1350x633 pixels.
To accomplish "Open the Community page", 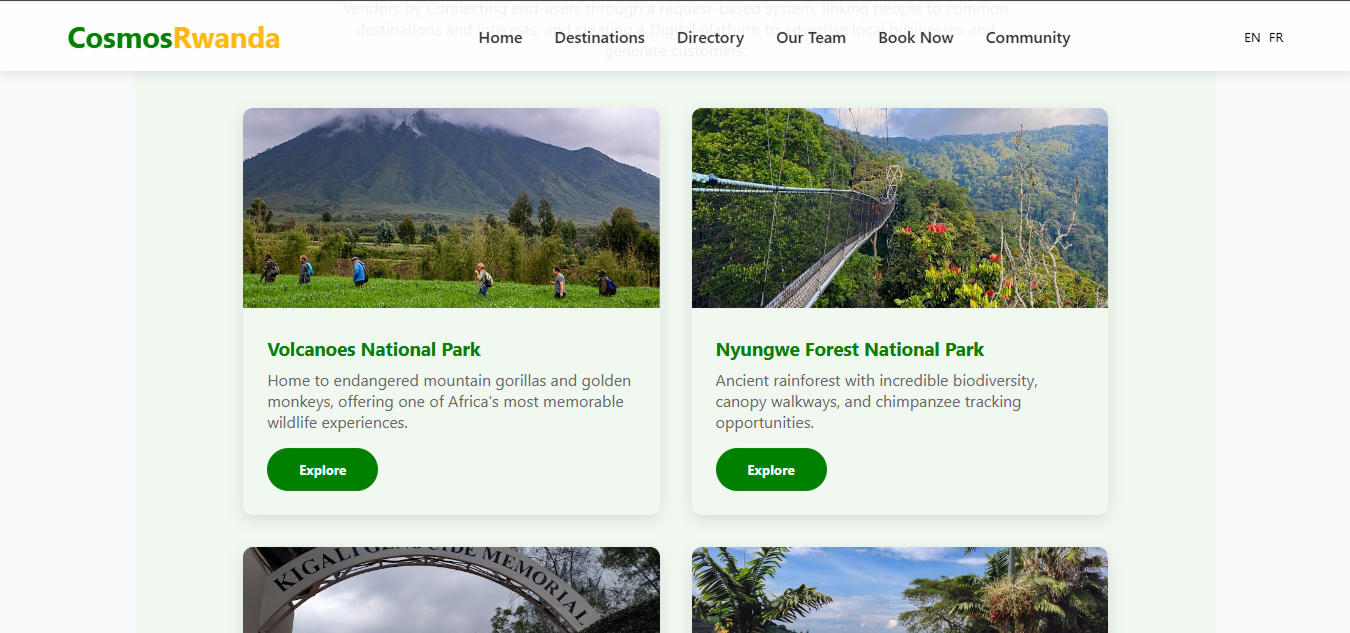I will [1027, 38].
